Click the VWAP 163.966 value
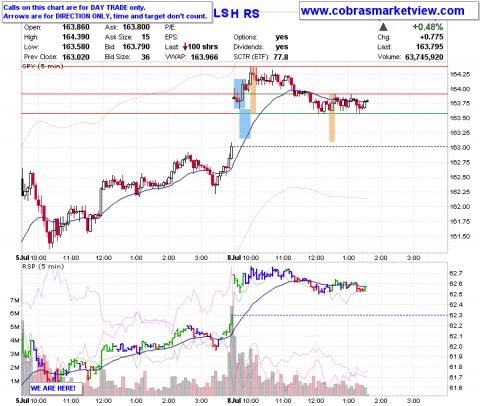This screenshot has width=480, height=406. 204,57
